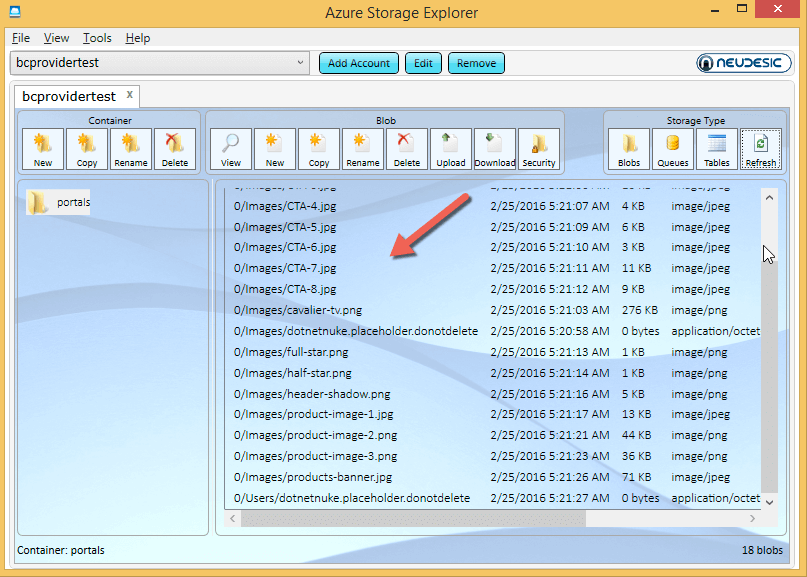Click timestamp 2/25/2016 5:21:26 AM
Viewport: 807px width, 577px height.
tap(550, 477)
